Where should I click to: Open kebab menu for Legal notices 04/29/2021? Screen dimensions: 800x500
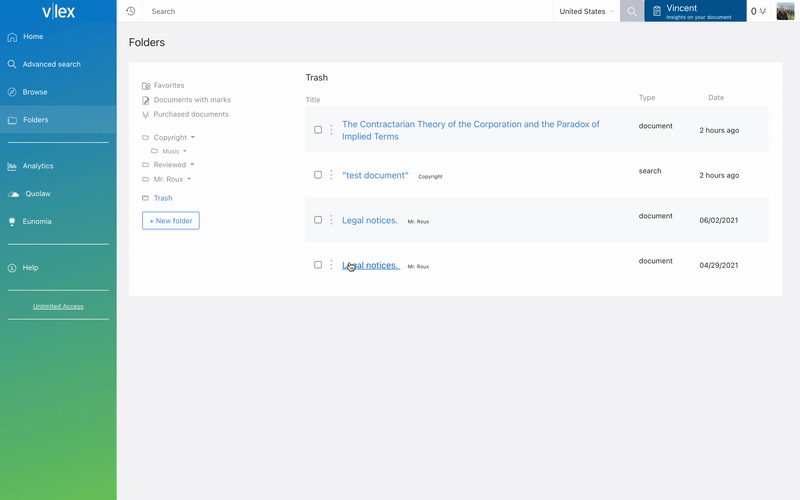coord(331,265)
